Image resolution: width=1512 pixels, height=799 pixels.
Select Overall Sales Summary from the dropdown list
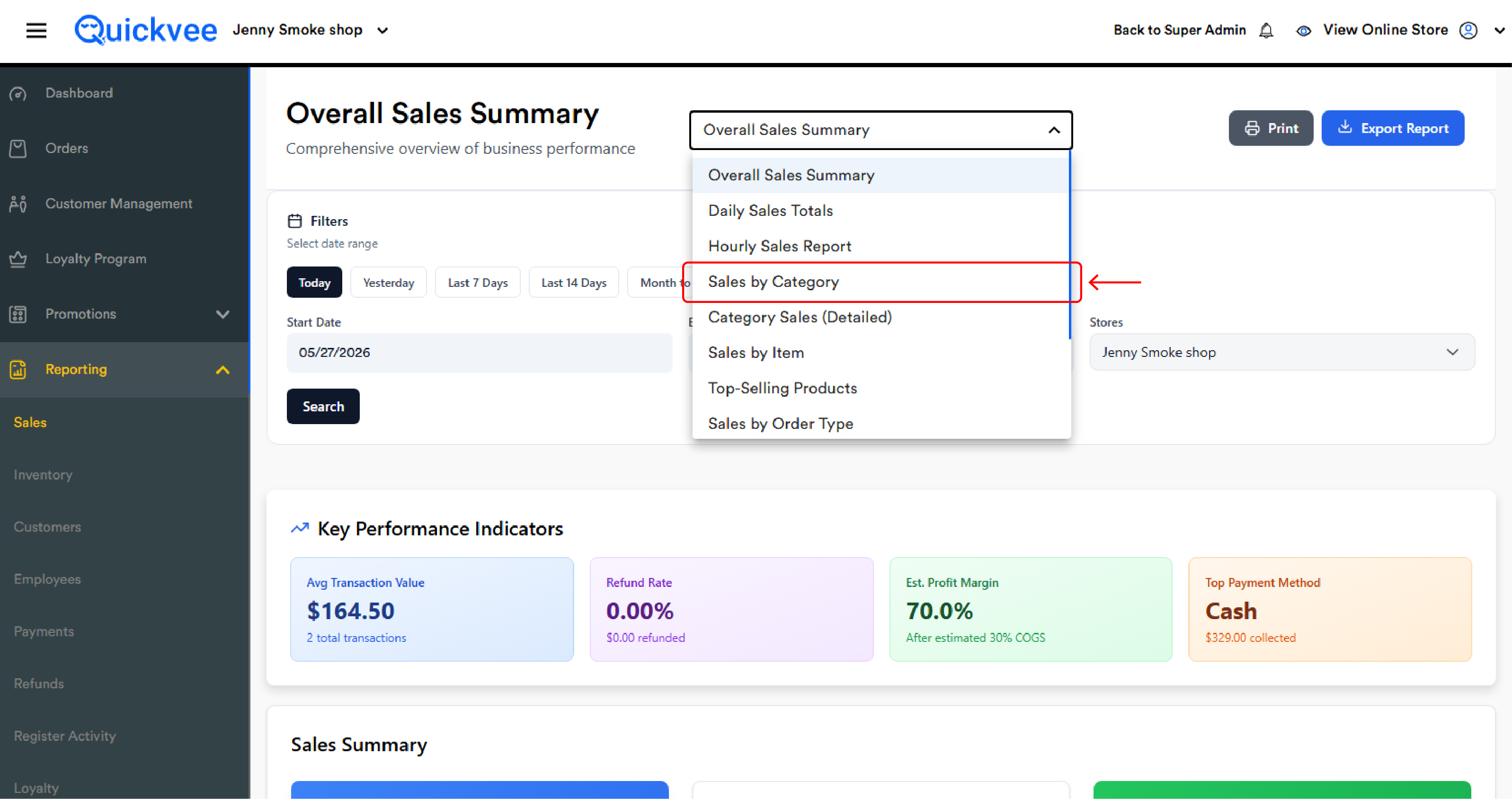(x=881, y=175)
